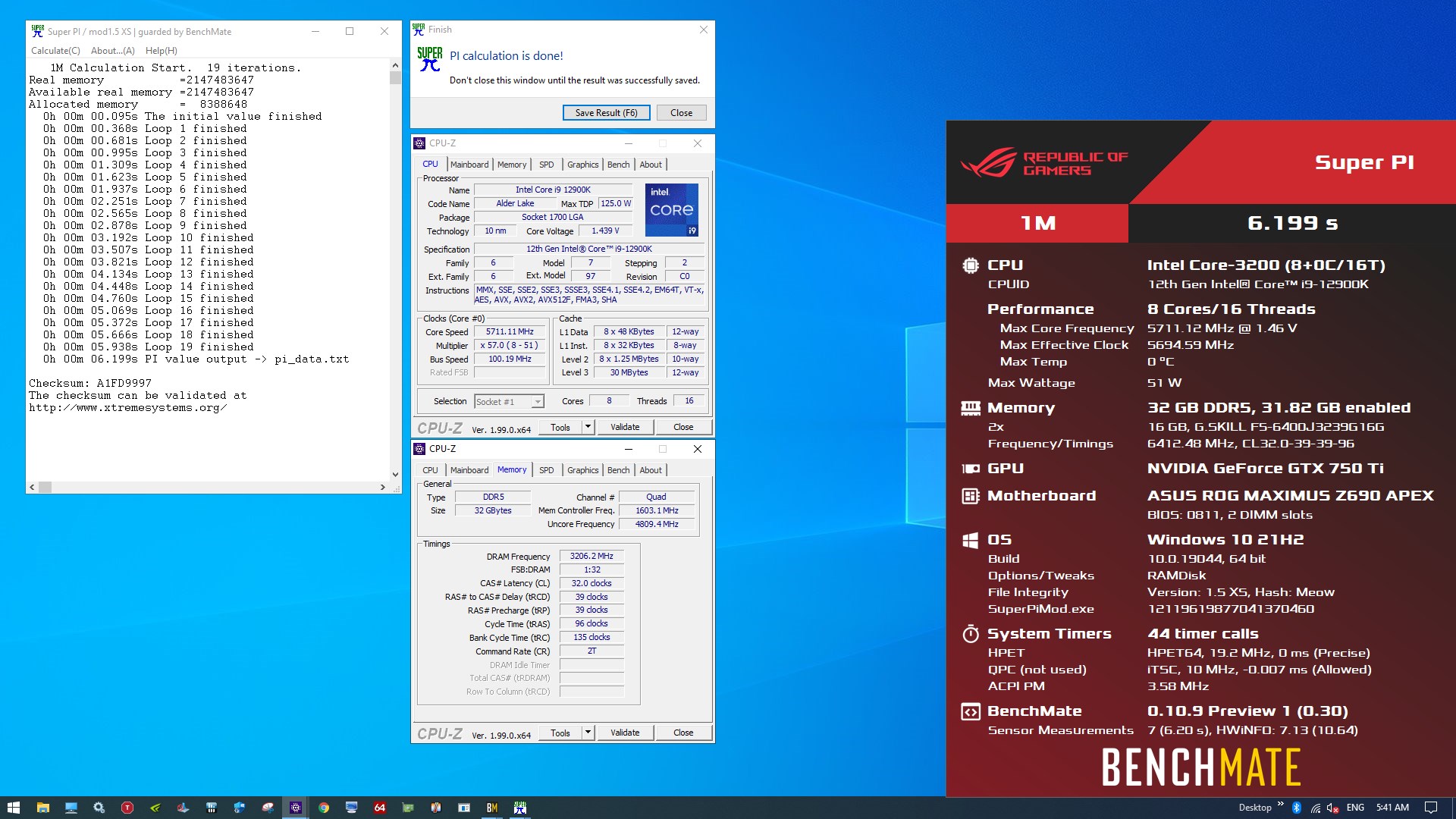Open Graphics tab in top CPU-Z window
Screen dimensions: 1456x819
pos(583,165)
